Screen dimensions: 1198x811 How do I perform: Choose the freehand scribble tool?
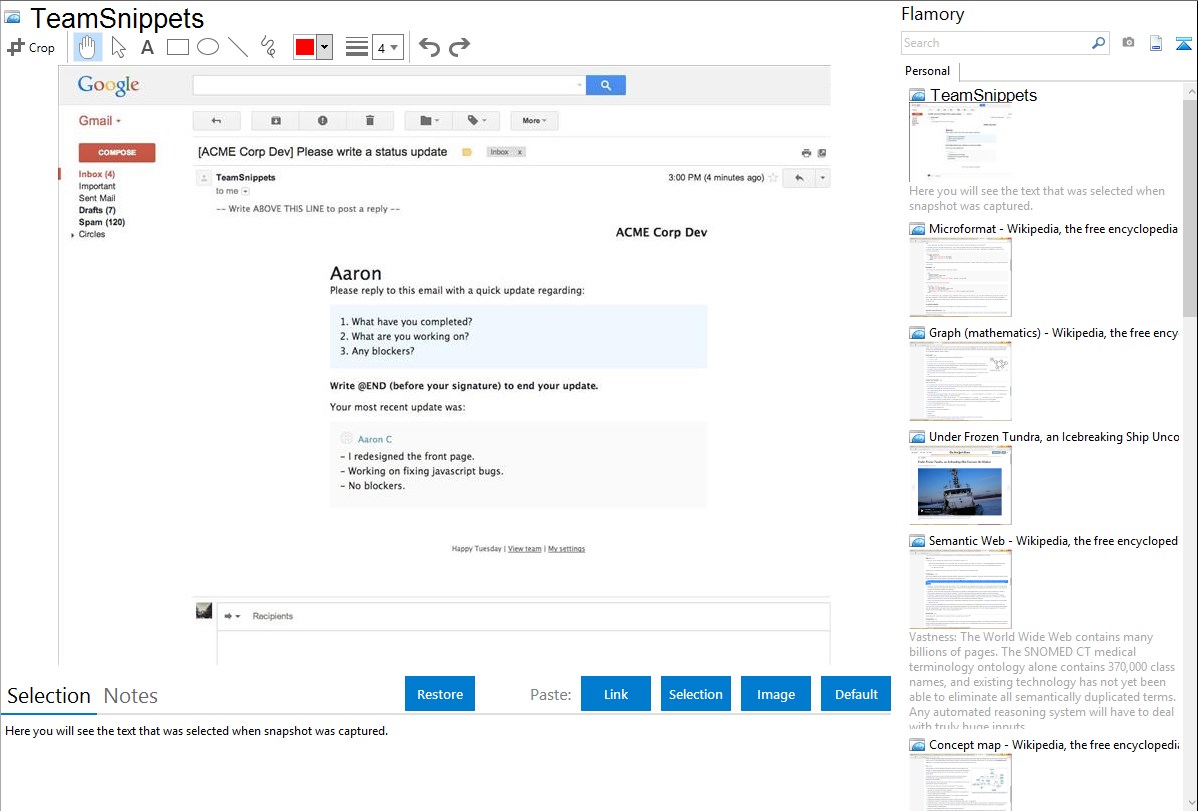point(268,47)
